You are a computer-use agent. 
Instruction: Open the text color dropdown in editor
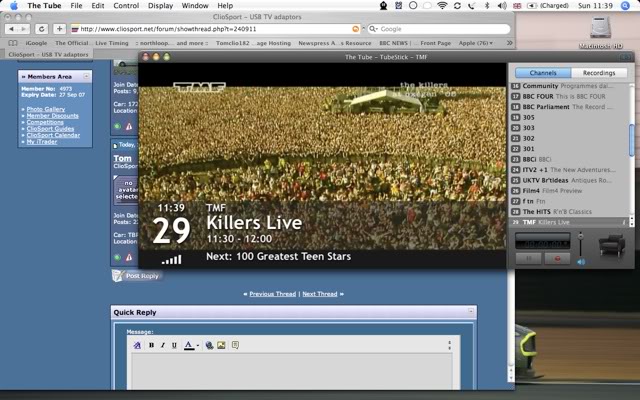pyautogui.click(x=197, y=345)
